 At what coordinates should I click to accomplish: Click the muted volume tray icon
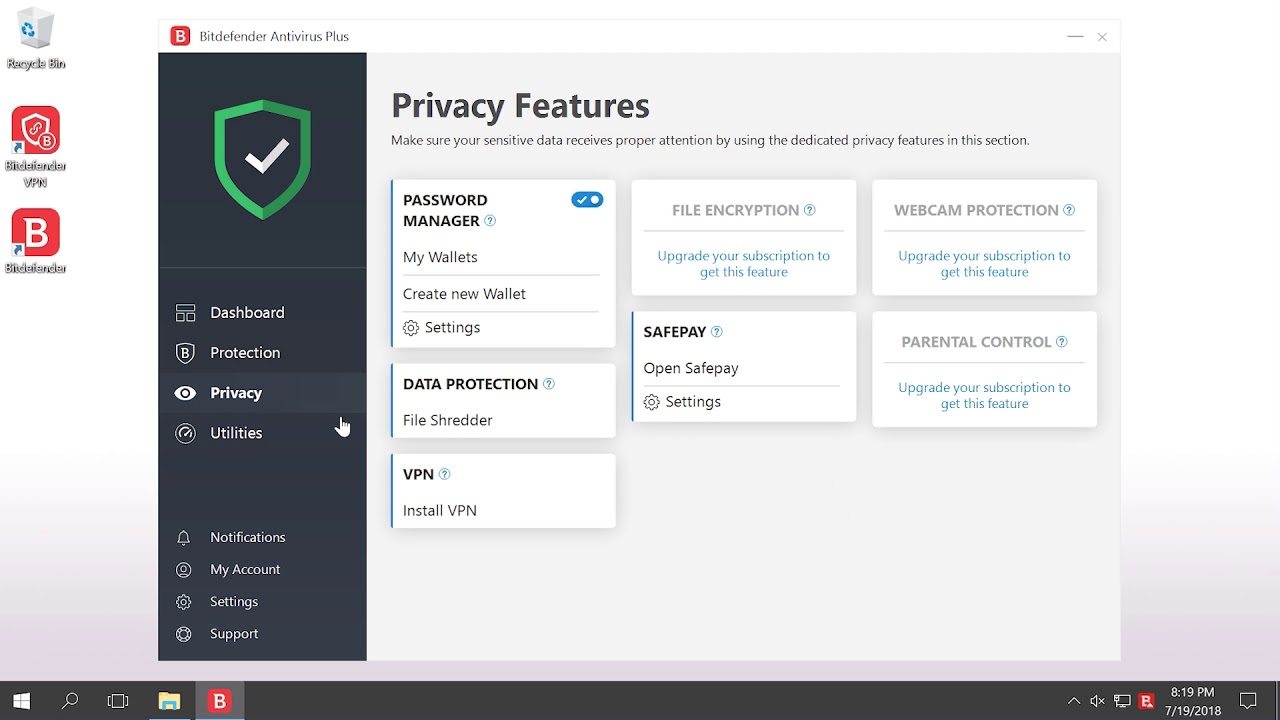(x=1098, y=702)
